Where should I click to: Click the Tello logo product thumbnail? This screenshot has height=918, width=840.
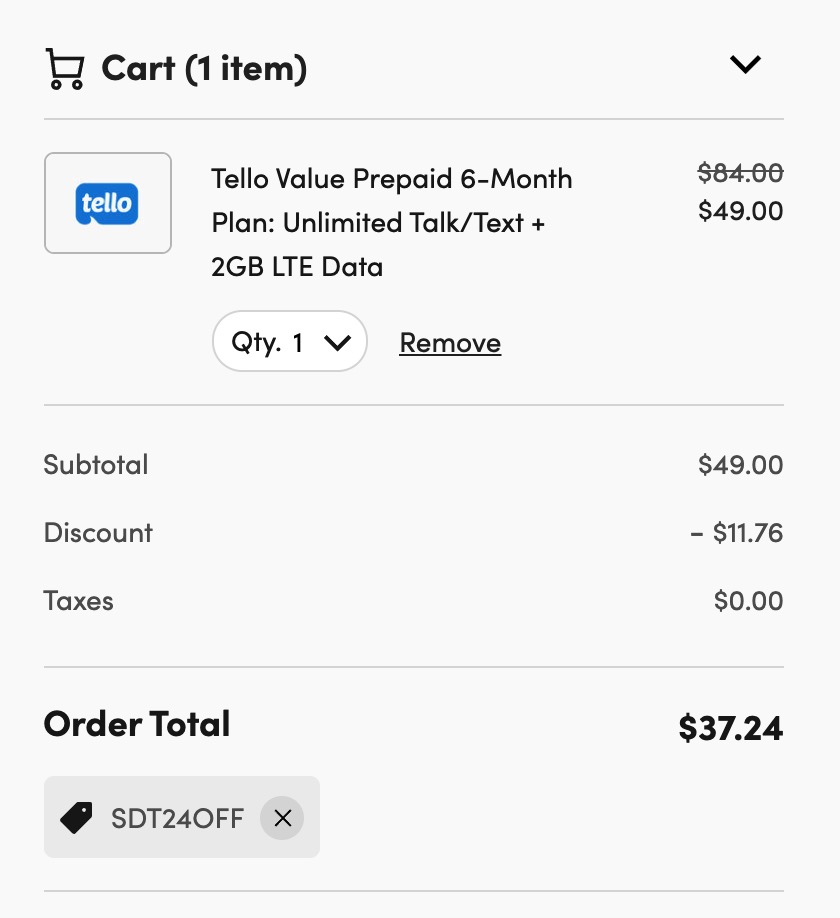coord(108,203)
